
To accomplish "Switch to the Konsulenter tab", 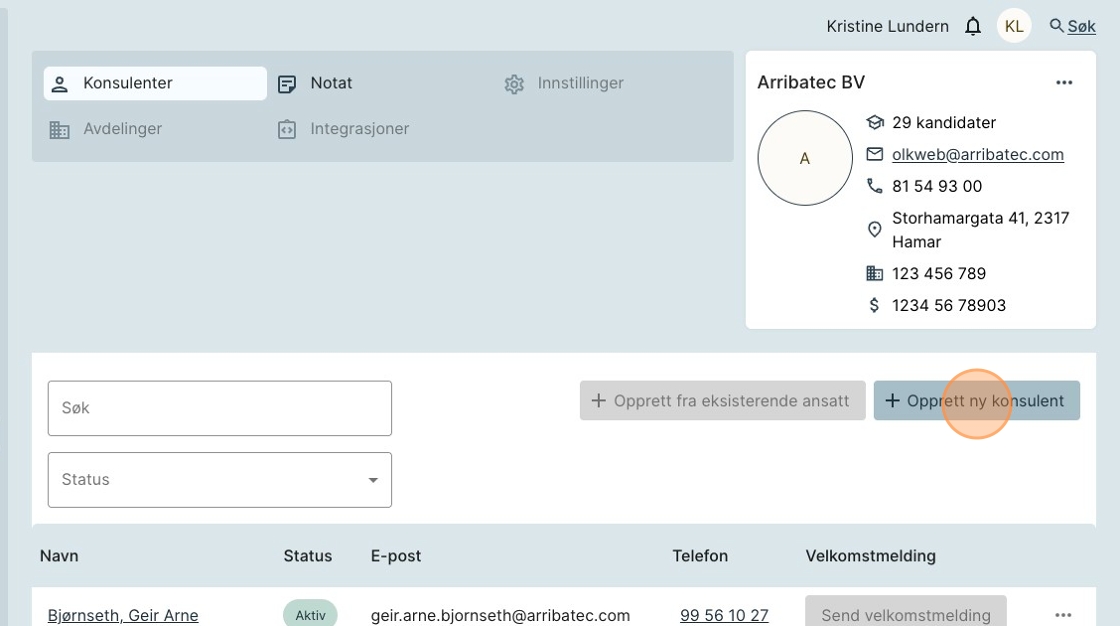I will pyautogui.click(x=155, y=83).
